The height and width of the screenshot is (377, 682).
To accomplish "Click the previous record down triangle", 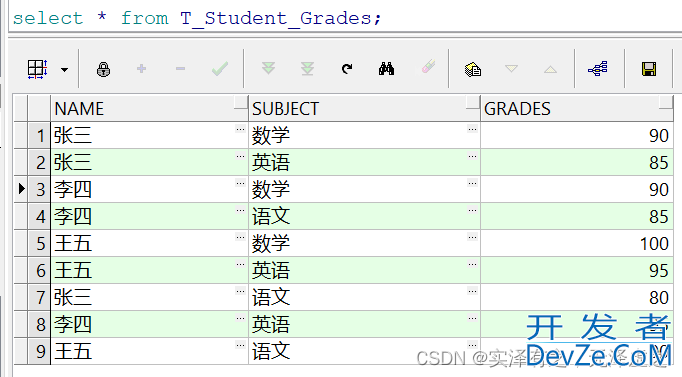I will (x=512, y=69).
